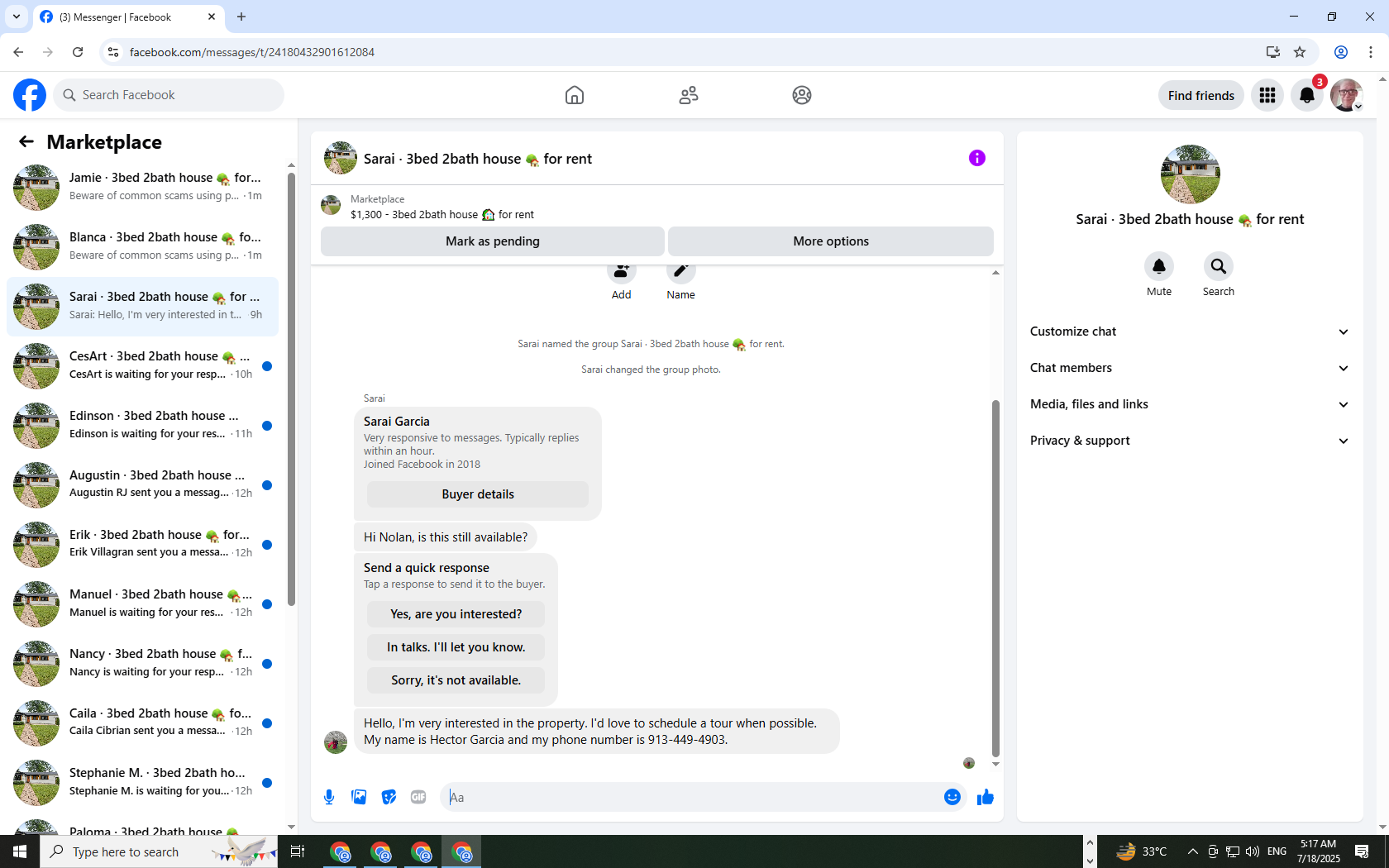1389x868 pixels.
Task: Record a voice clip with the microphone icon
Action: click(x=329, y=797)
